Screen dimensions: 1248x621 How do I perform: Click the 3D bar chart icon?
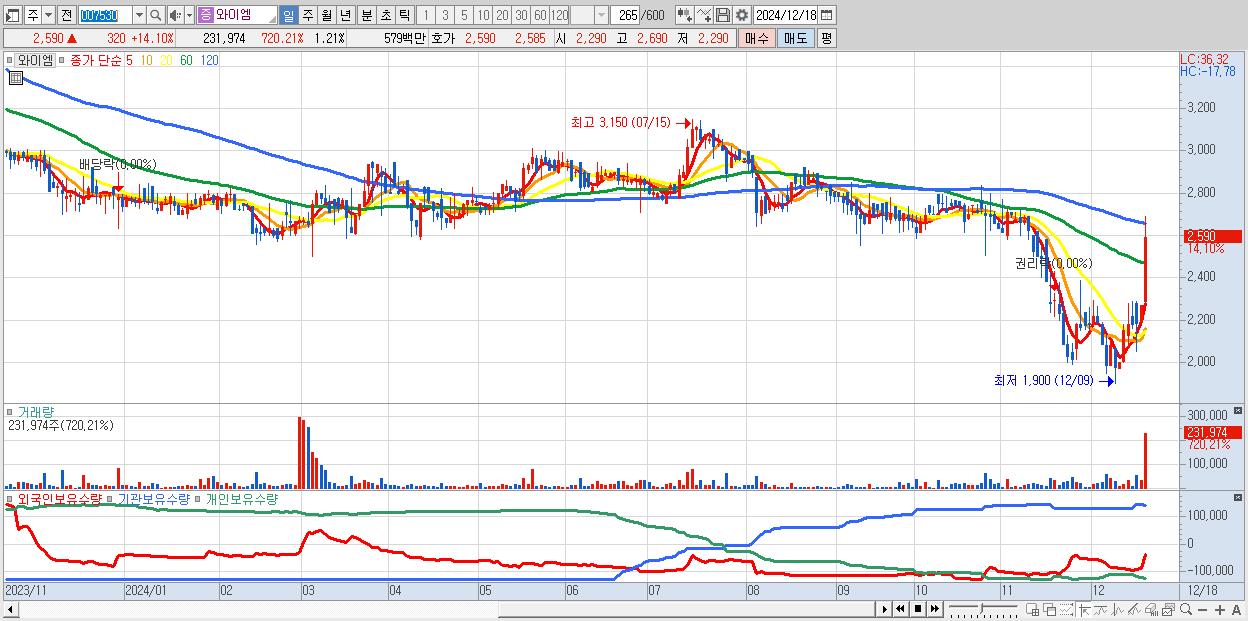click(1151, 610)
